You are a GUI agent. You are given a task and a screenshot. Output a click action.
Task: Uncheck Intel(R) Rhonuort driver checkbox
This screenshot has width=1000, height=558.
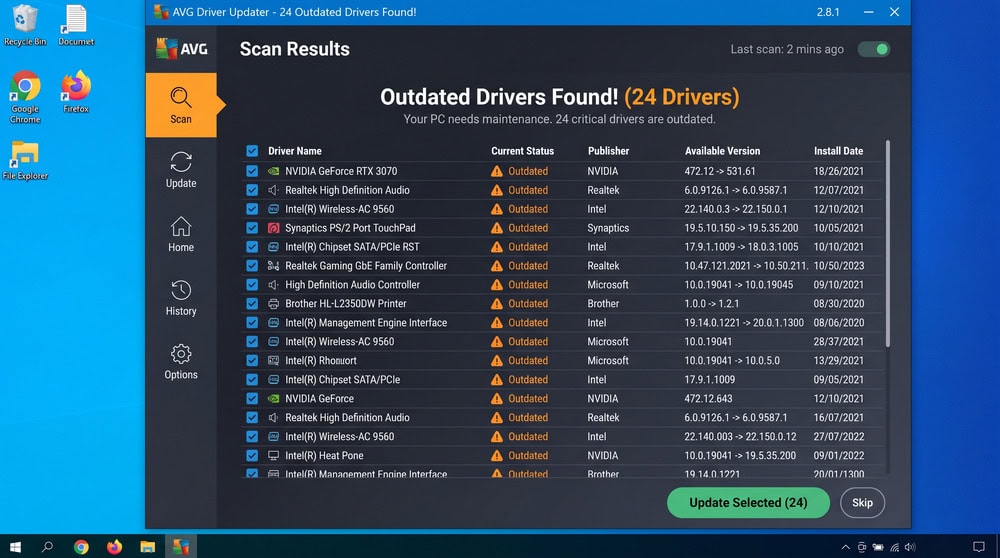pos(252,360)
